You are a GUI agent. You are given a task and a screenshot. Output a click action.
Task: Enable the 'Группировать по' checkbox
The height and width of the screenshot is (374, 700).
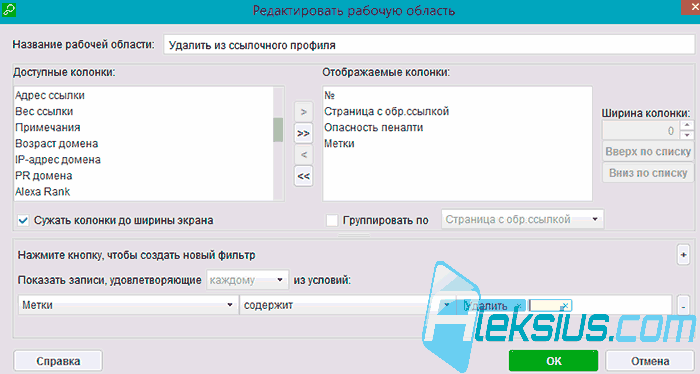[x=332, y=220]
